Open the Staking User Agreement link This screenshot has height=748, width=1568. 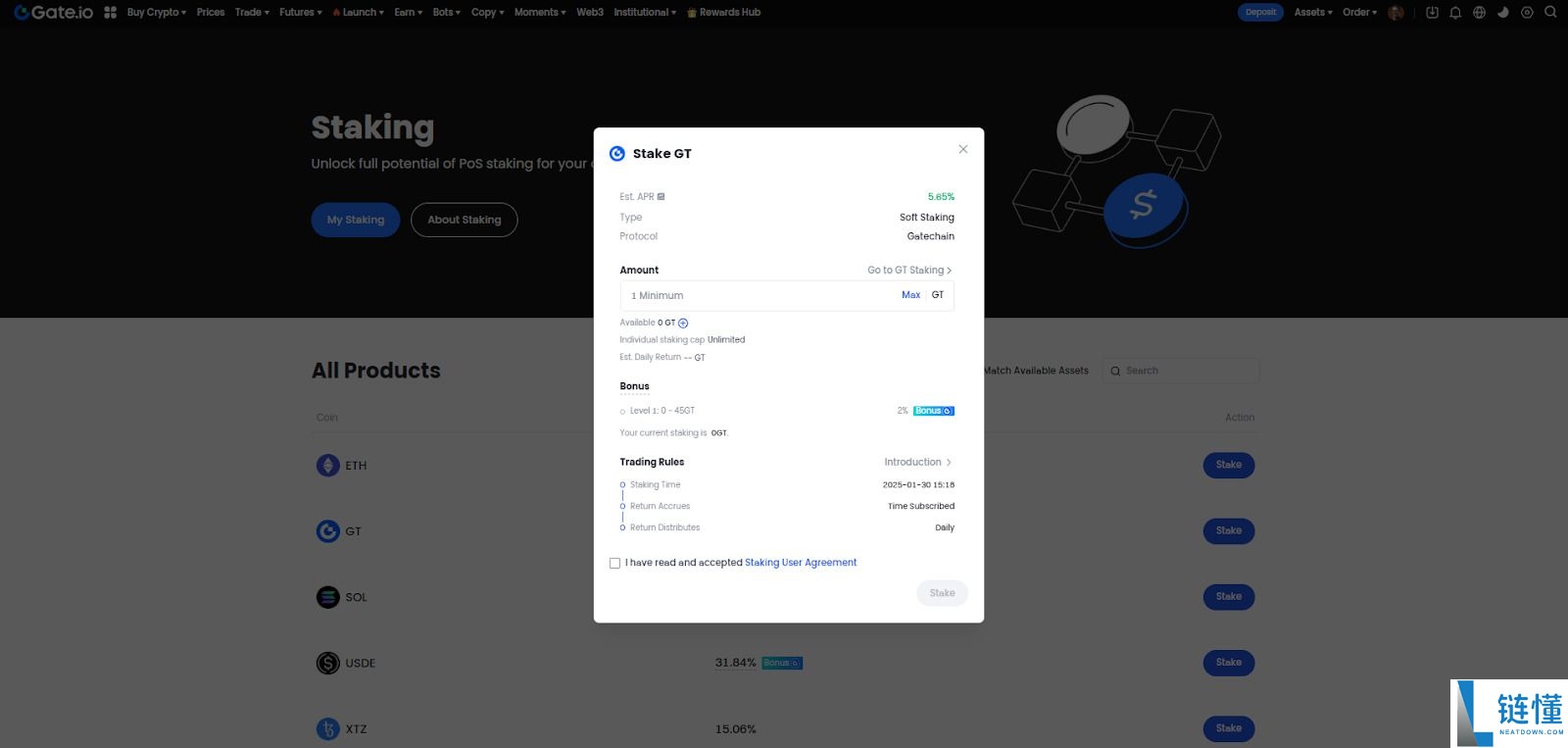pyautogui.click(x=801, y=563)
